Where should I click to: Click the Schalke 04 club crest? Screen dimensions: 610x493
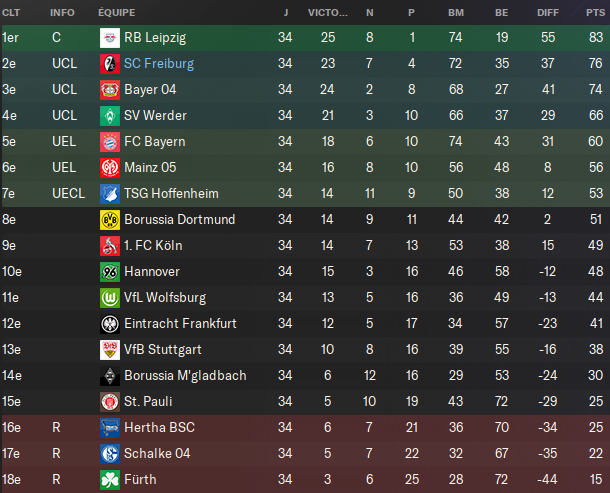108,453
